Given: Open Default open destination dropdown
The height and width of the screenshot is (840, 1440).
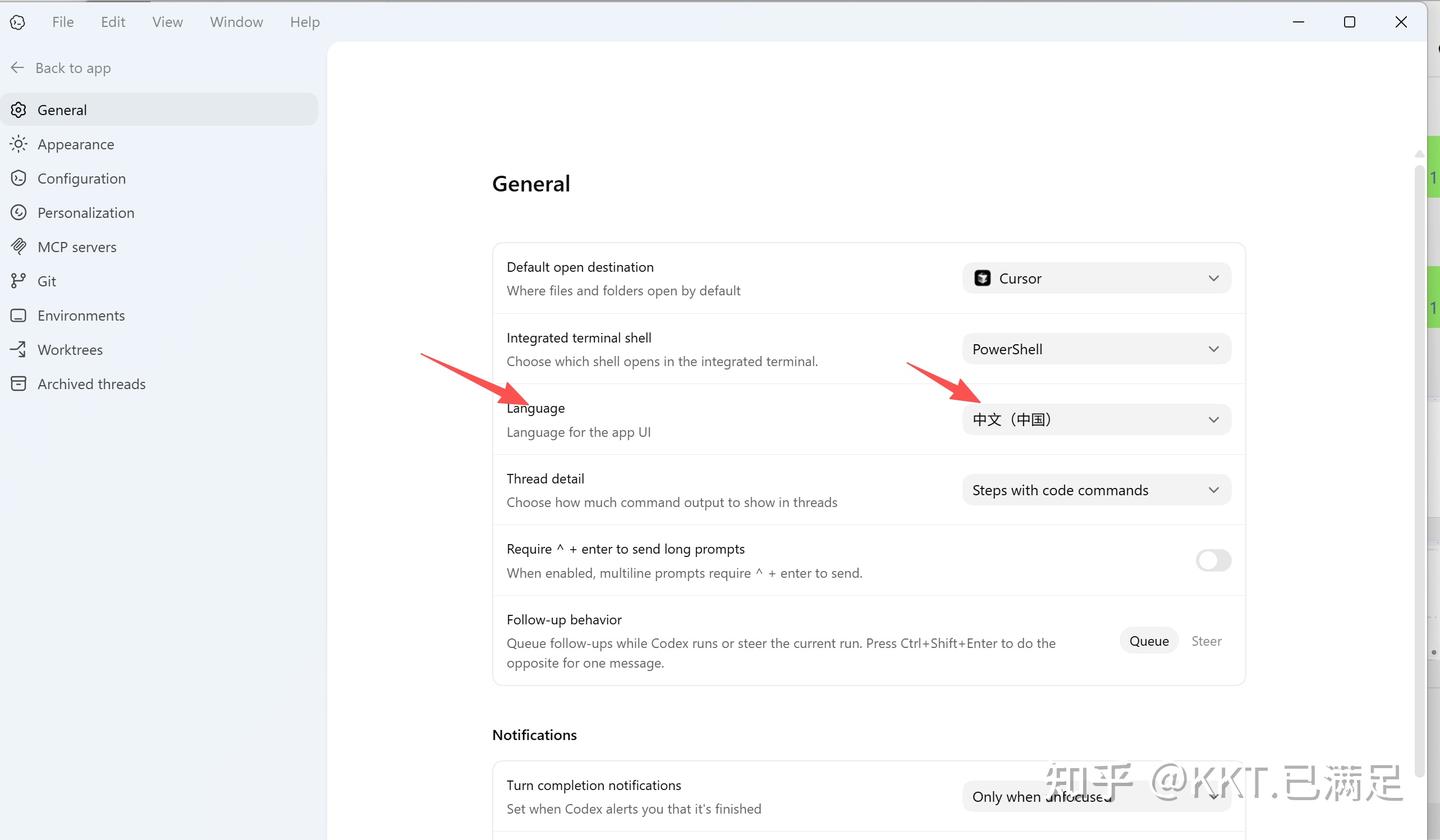Looking at the screenshot, I should coord(1097,278).
